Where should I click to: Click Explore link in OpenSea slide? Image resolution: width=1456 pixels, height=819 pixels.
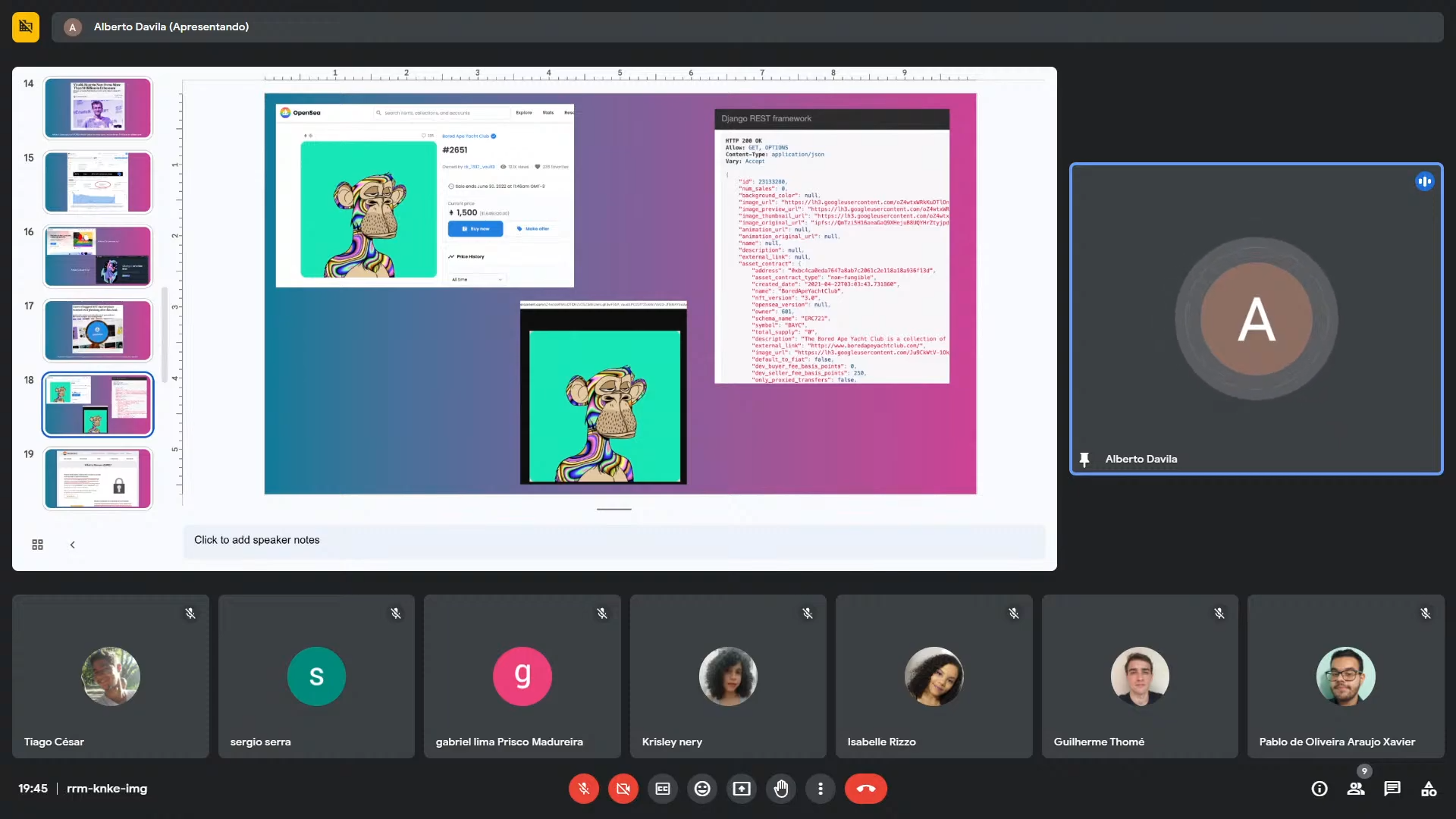click(524, 112)
